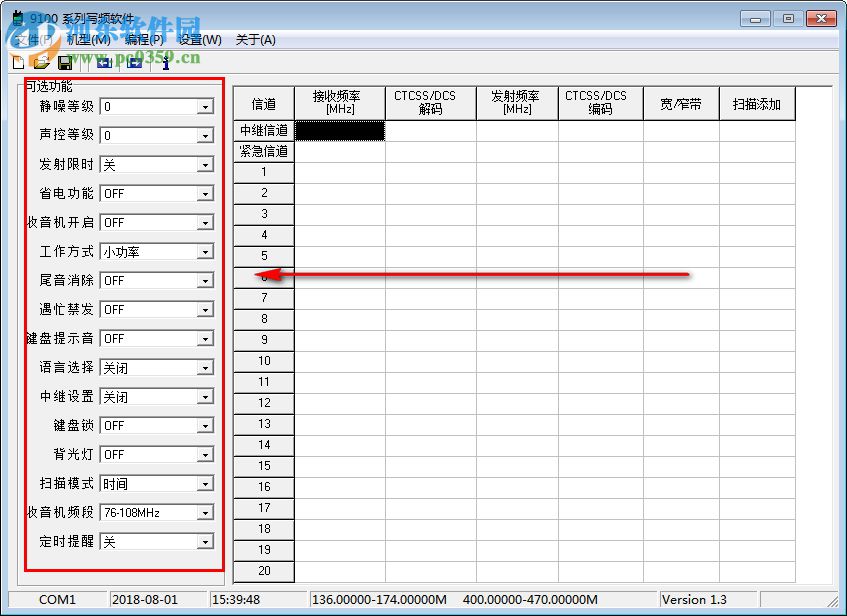Viewport: 847px width, 616px height.
Task: Click the CTCSS/DCS 编码 column header
Action: tap(601, 103)
